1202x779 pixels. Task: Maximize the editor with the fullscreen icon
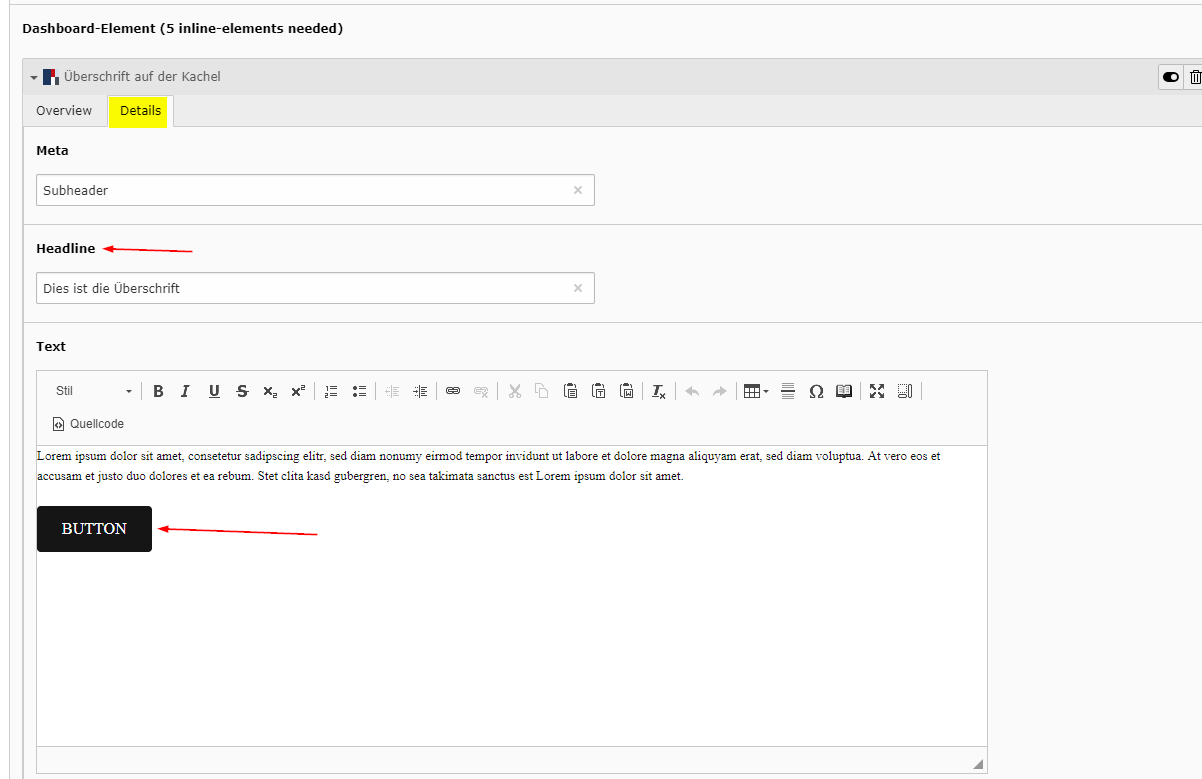[x=877, y=391]
